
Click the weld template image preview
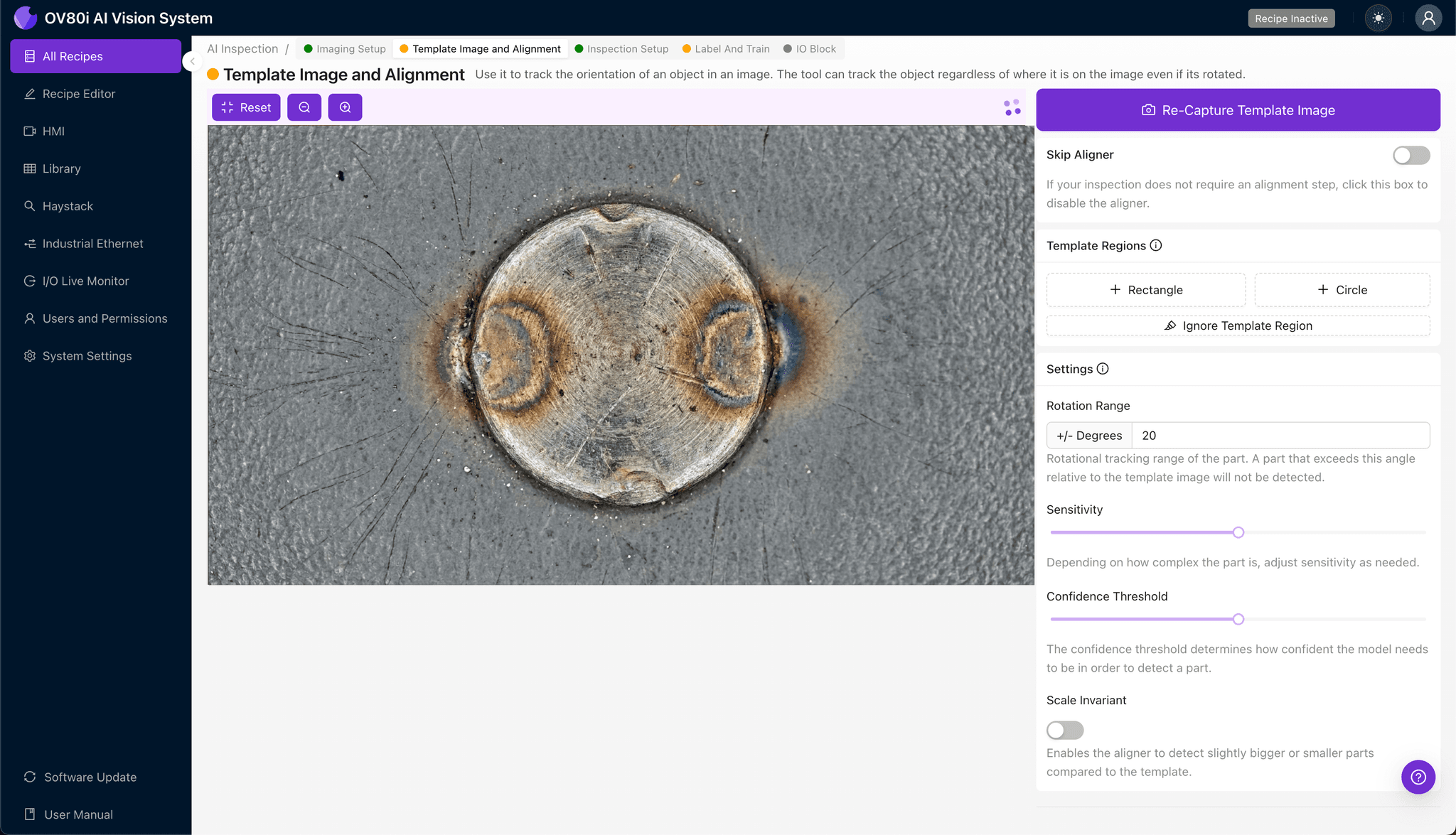coord(621,355)
